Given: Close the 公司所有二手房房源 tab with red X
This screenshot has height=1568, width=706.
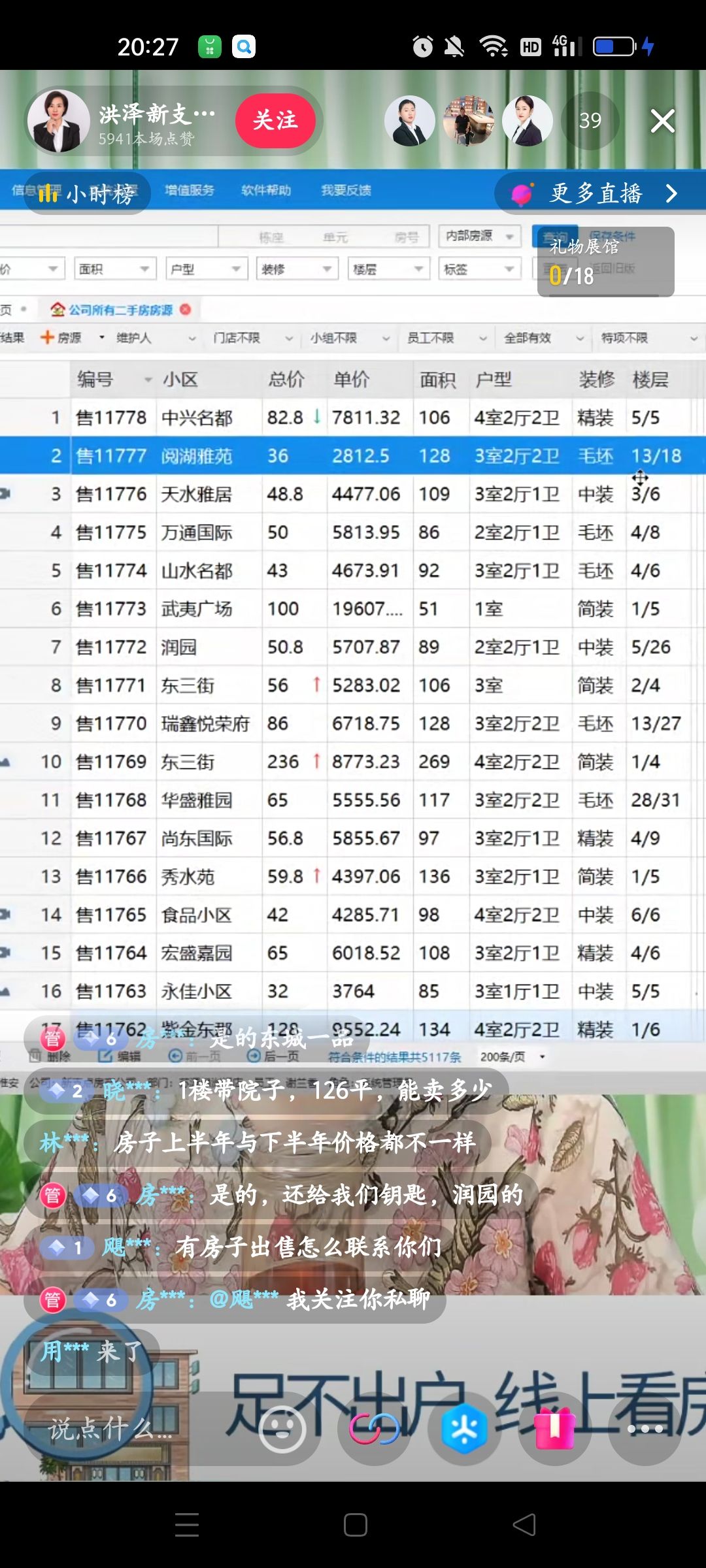Looking at the screenshot, I should tap(186, 309).
